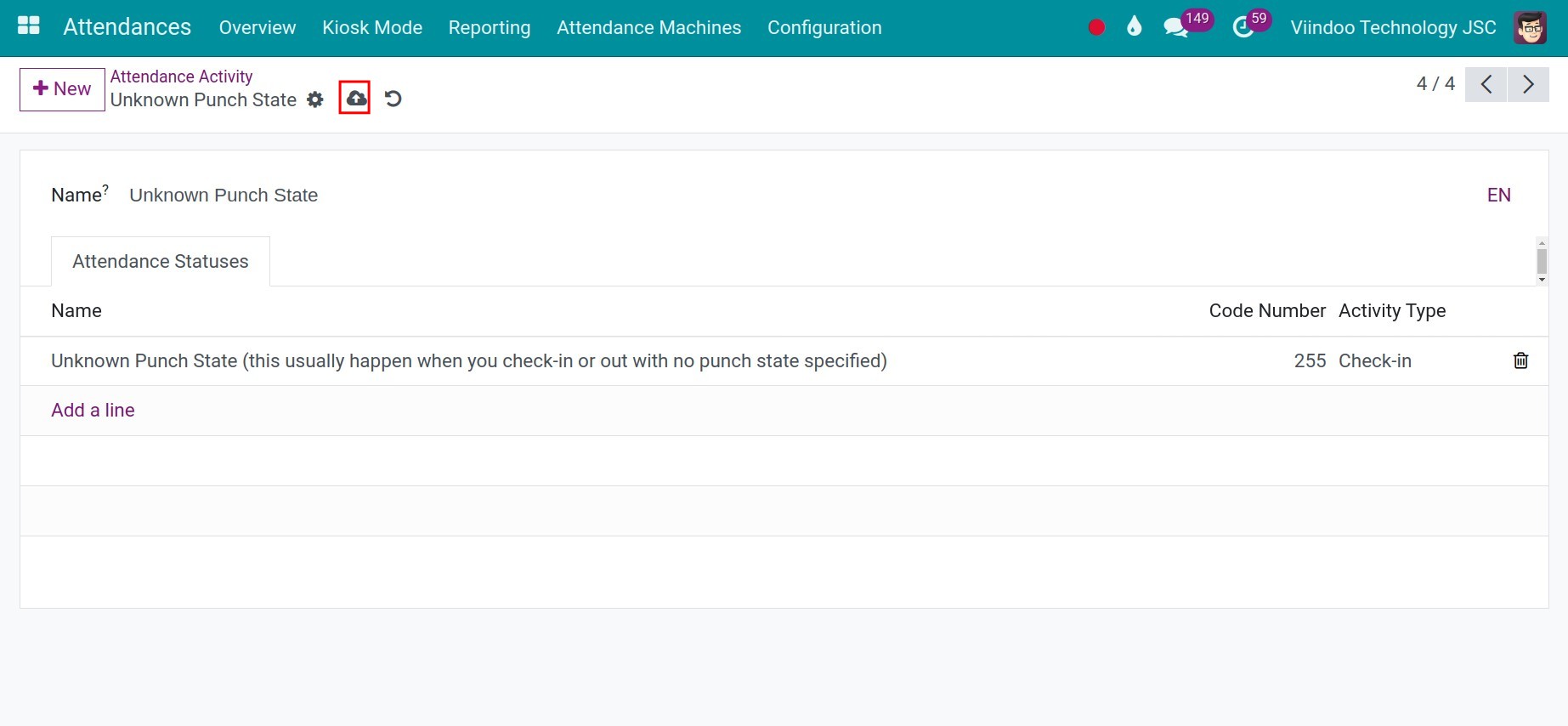Open the gear actions menu for record
This screenshot has height=726, width=1568.
click(x=315, y=99)
